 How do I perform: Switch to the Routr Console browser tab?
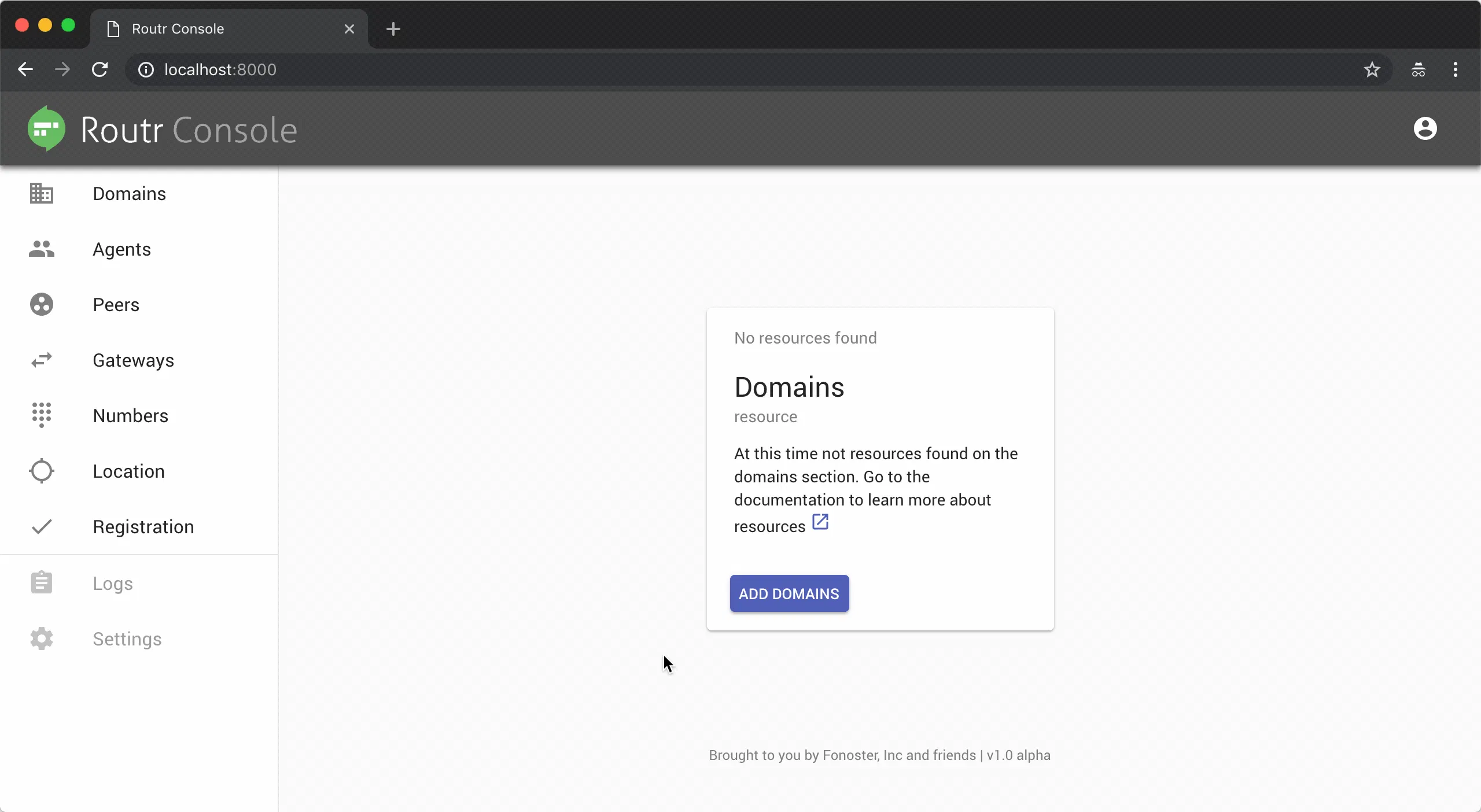tap(229, 29)
